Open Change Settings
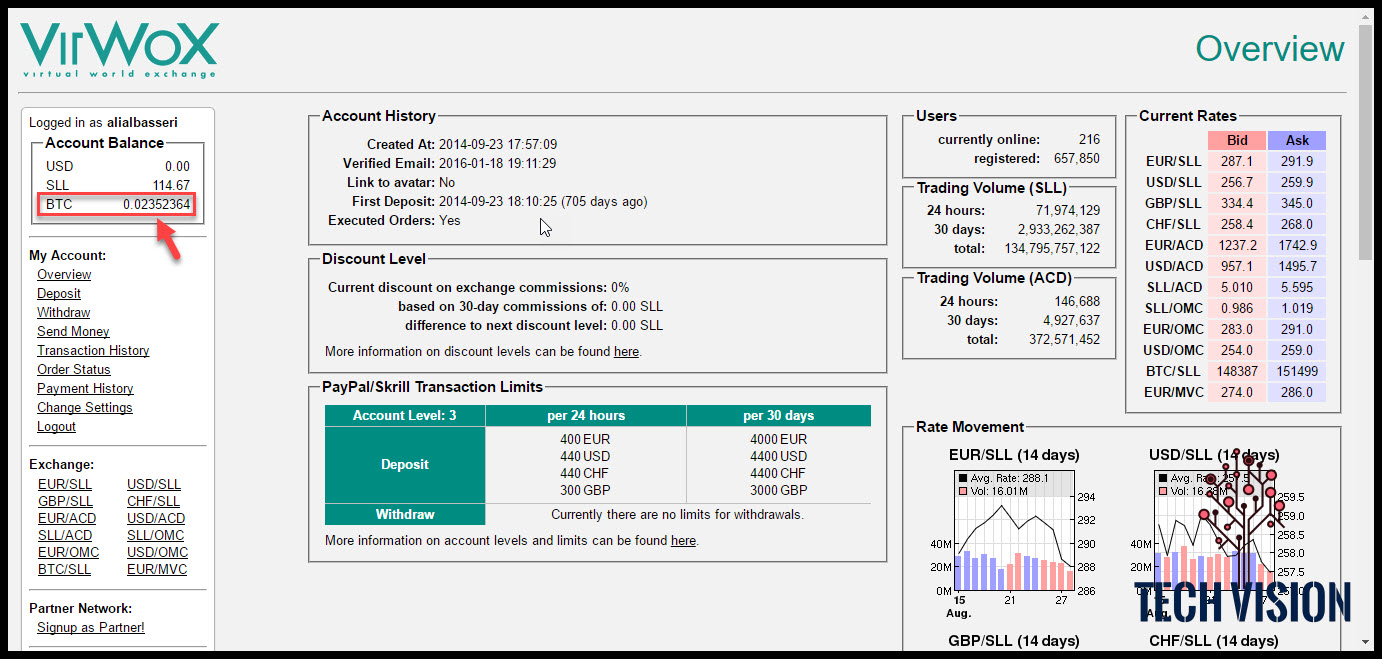Screen dimensions: 1382x659 85,407
